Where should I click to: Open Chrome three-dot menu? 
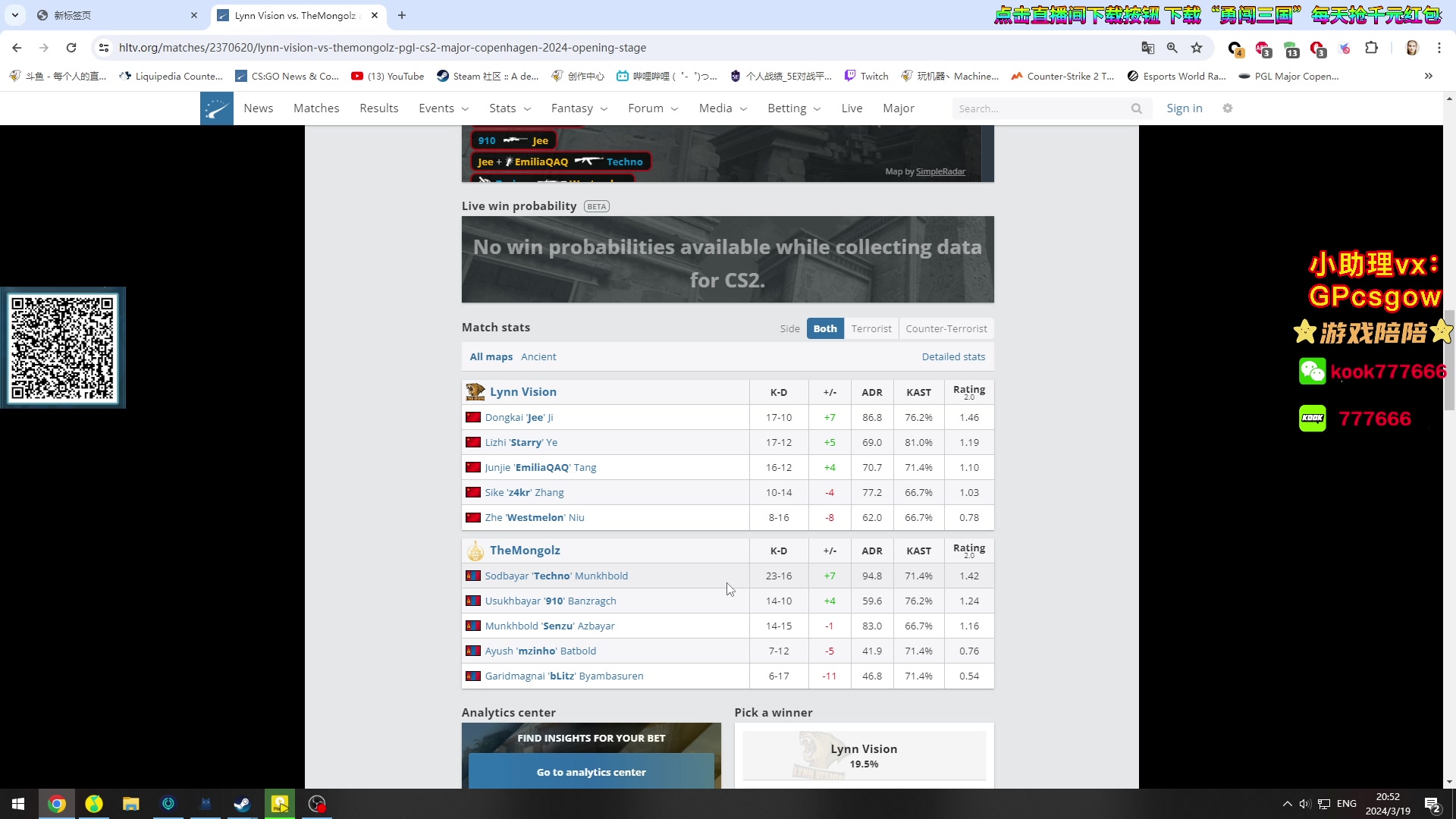point(1439,48)
